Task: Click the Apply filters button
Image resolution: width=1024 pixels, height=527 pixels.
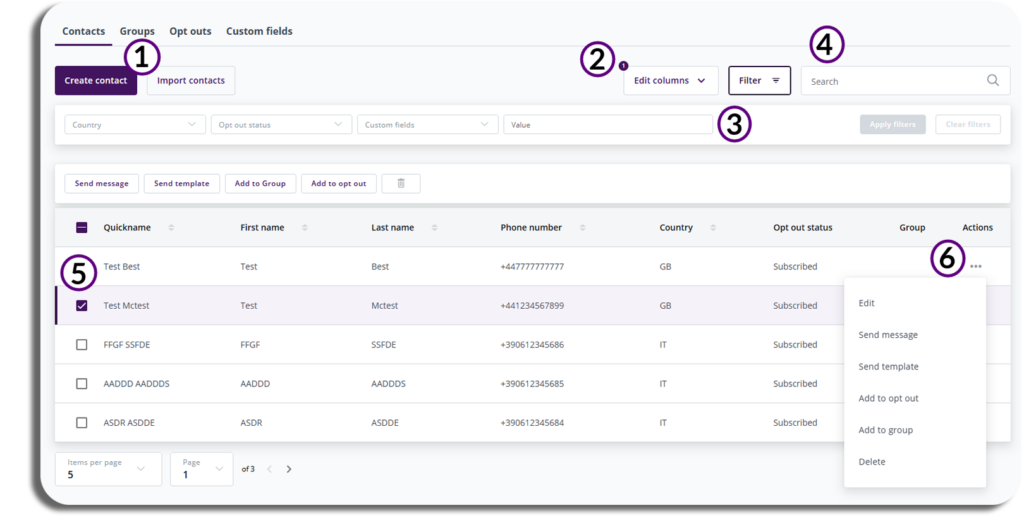Action: [893, 125]
